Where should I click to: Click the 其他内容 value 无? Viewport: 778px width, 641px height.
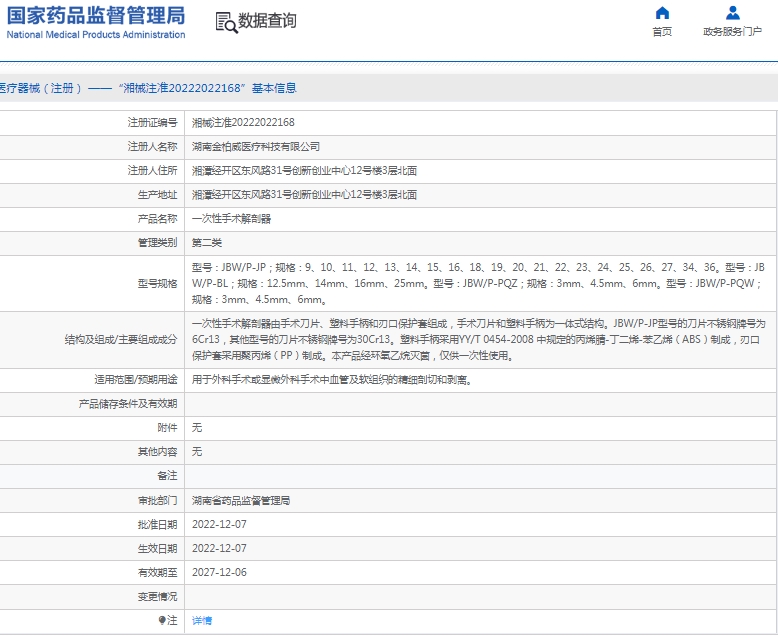click(x=197, y=451)
